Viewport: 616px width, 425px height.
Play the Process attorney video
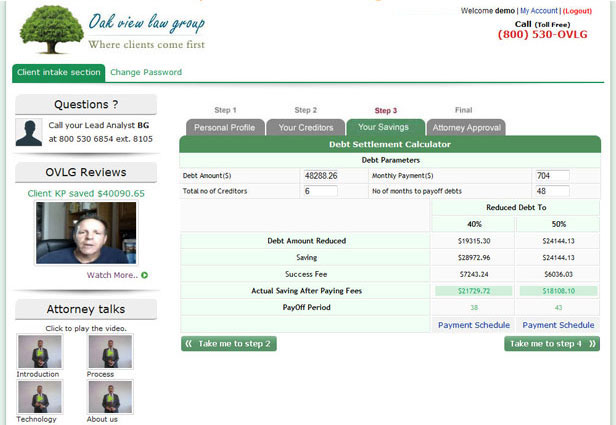click(110, 352)
